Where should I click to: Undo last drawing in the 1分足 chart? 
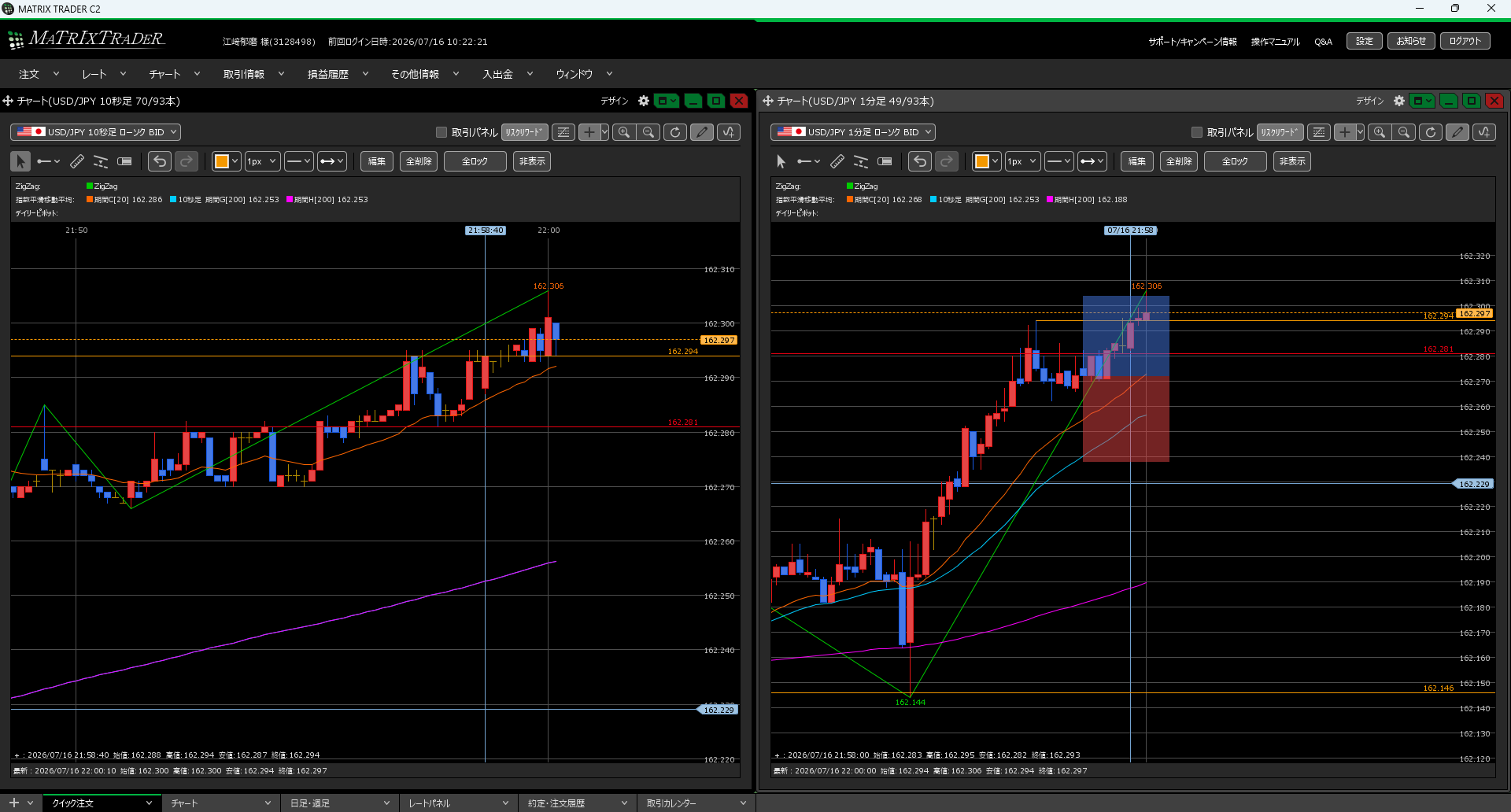pos(920,161)
